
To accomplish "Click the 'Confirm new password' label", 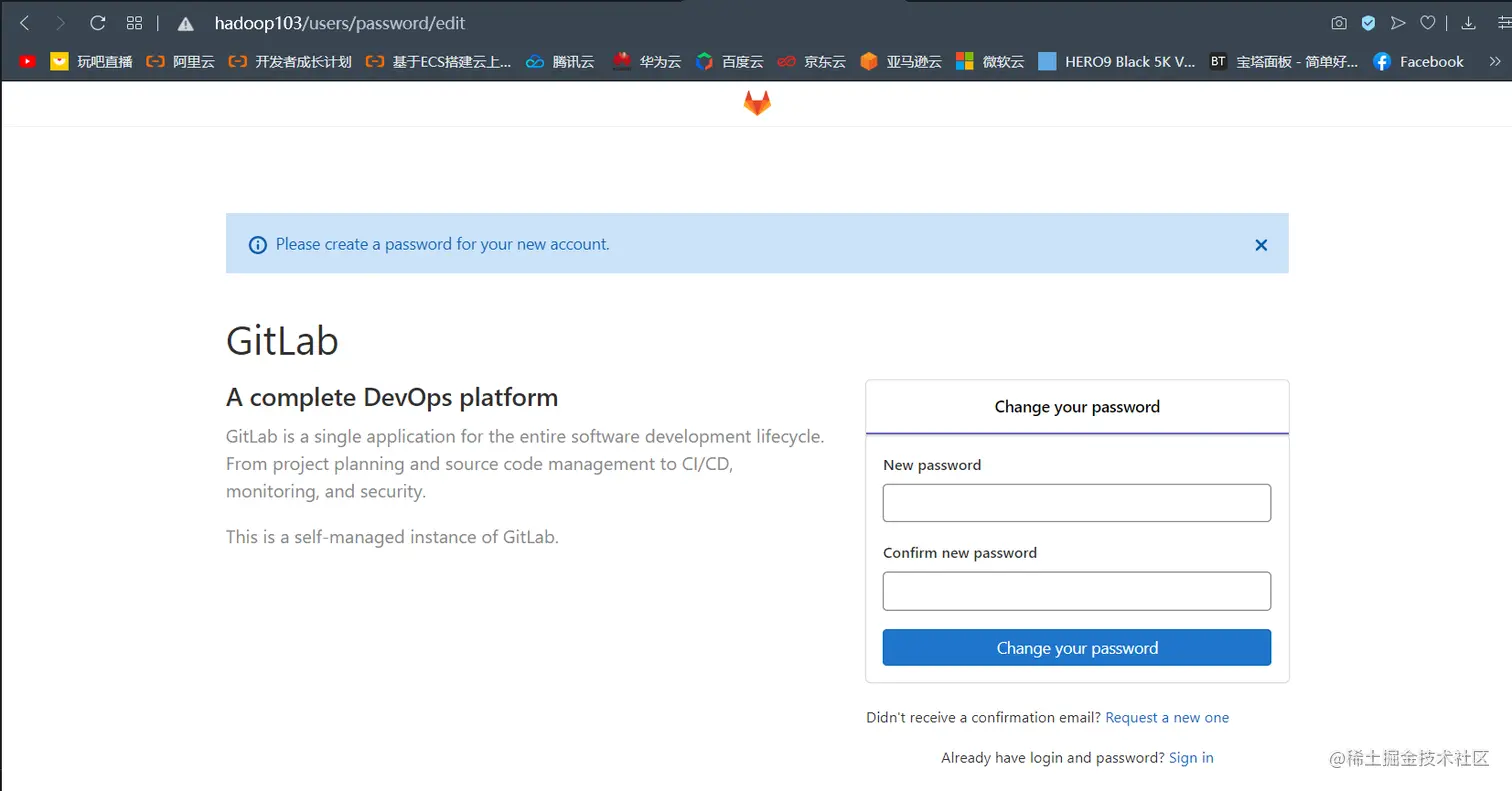I will pyautogui.click(x=960, y=553).
